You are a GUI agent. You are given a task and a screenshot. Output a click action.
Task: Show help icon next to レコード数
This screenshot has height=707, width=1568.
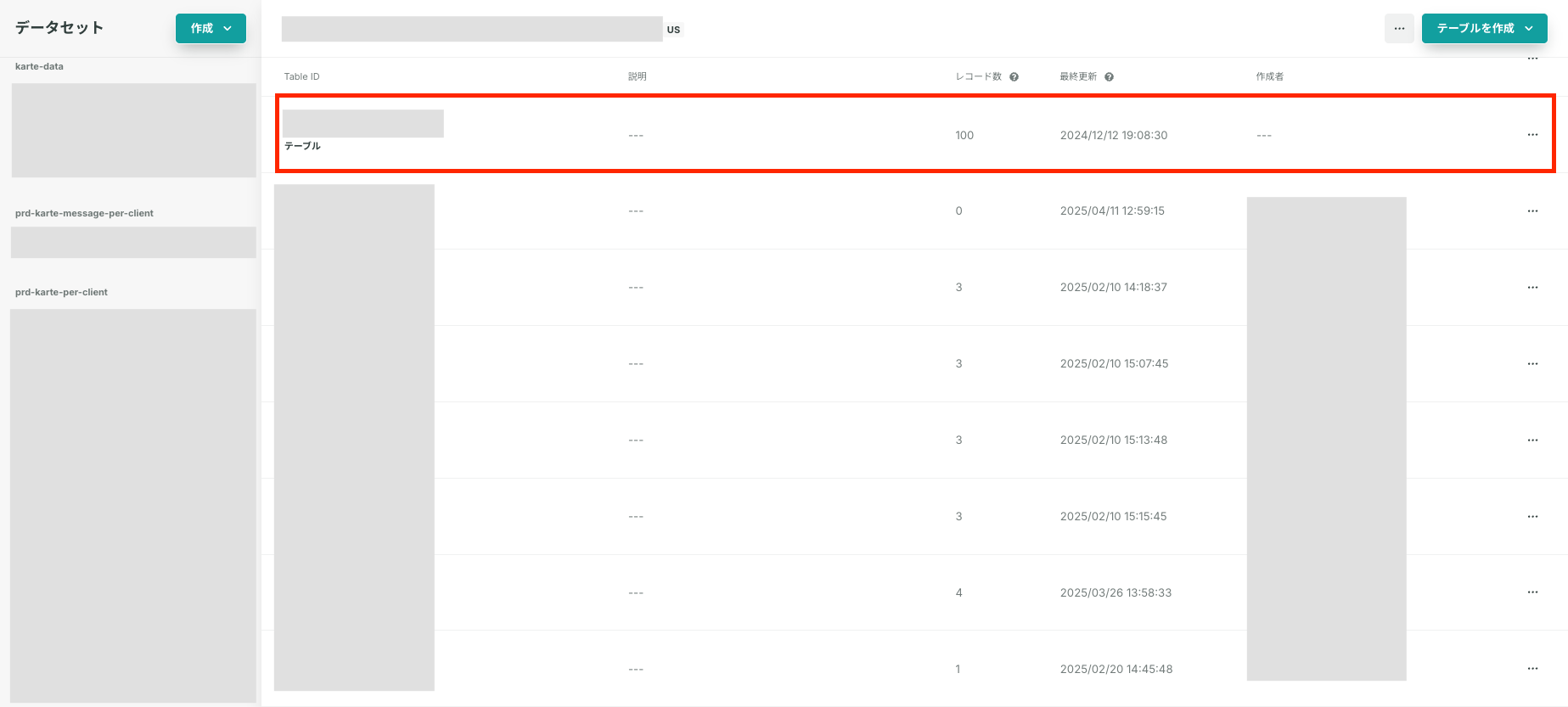[x=1014, y=77]
